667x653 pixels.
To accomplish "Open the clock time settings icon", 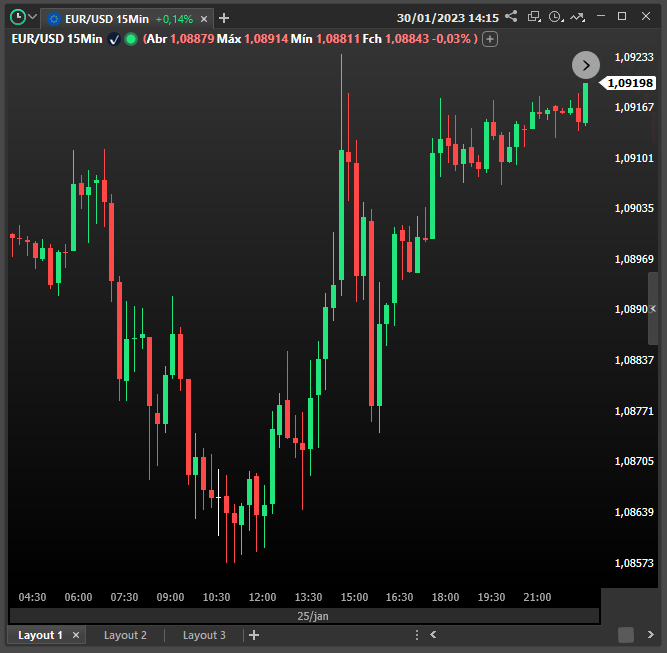I will (556, 17).
